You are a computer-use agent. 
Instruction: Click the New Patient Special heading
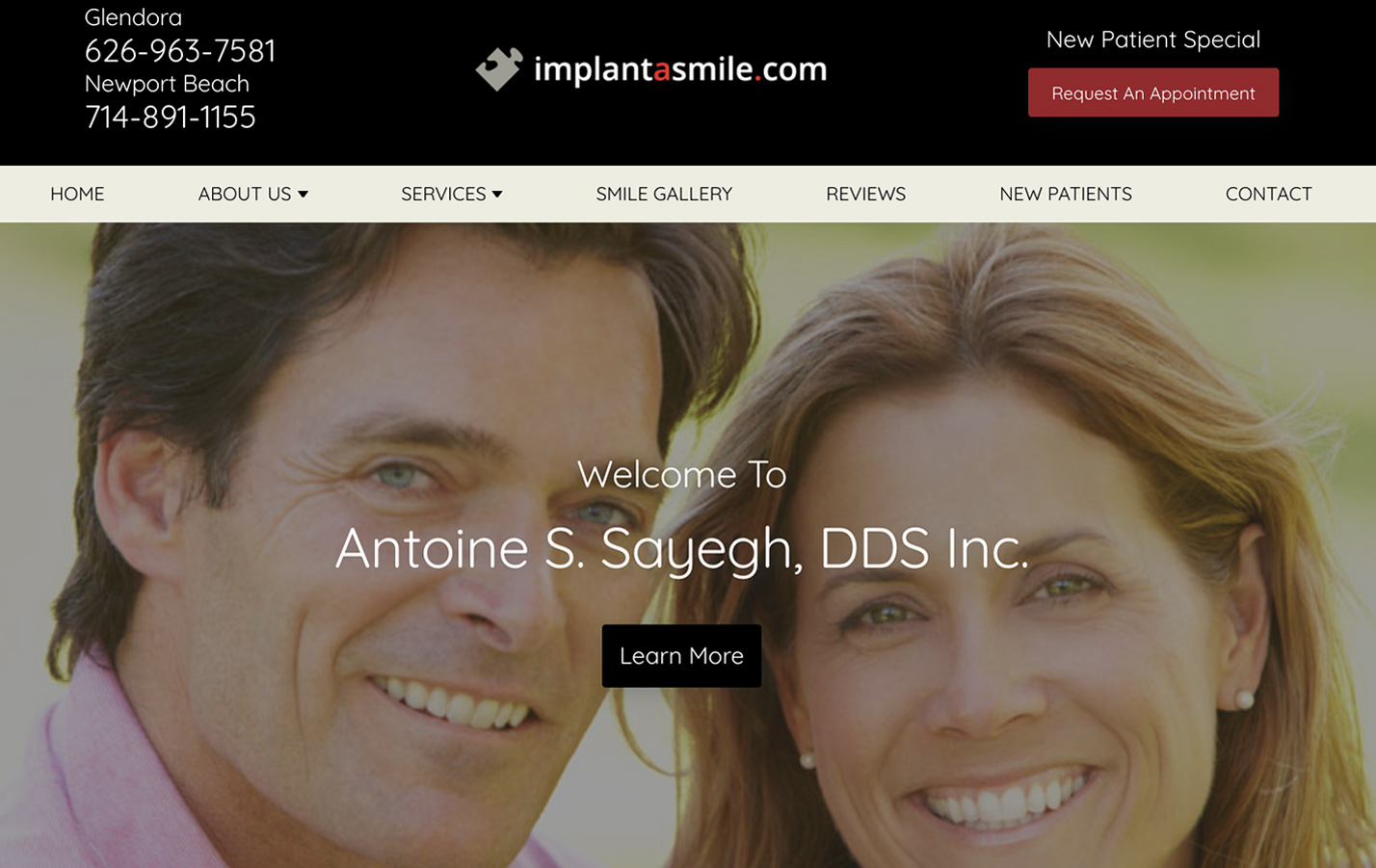[1153, 39]
